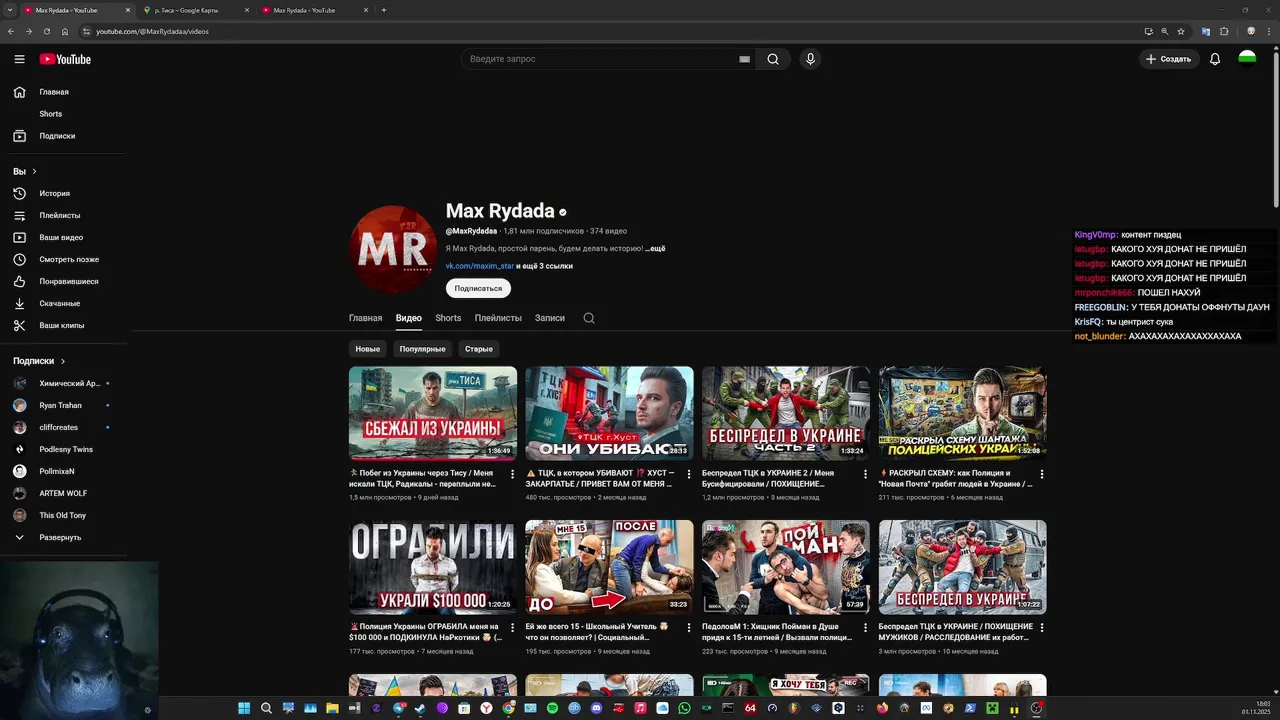Click the address bar URL
The height and width of the screenshot is (720, 1280).
coord(152,31)
